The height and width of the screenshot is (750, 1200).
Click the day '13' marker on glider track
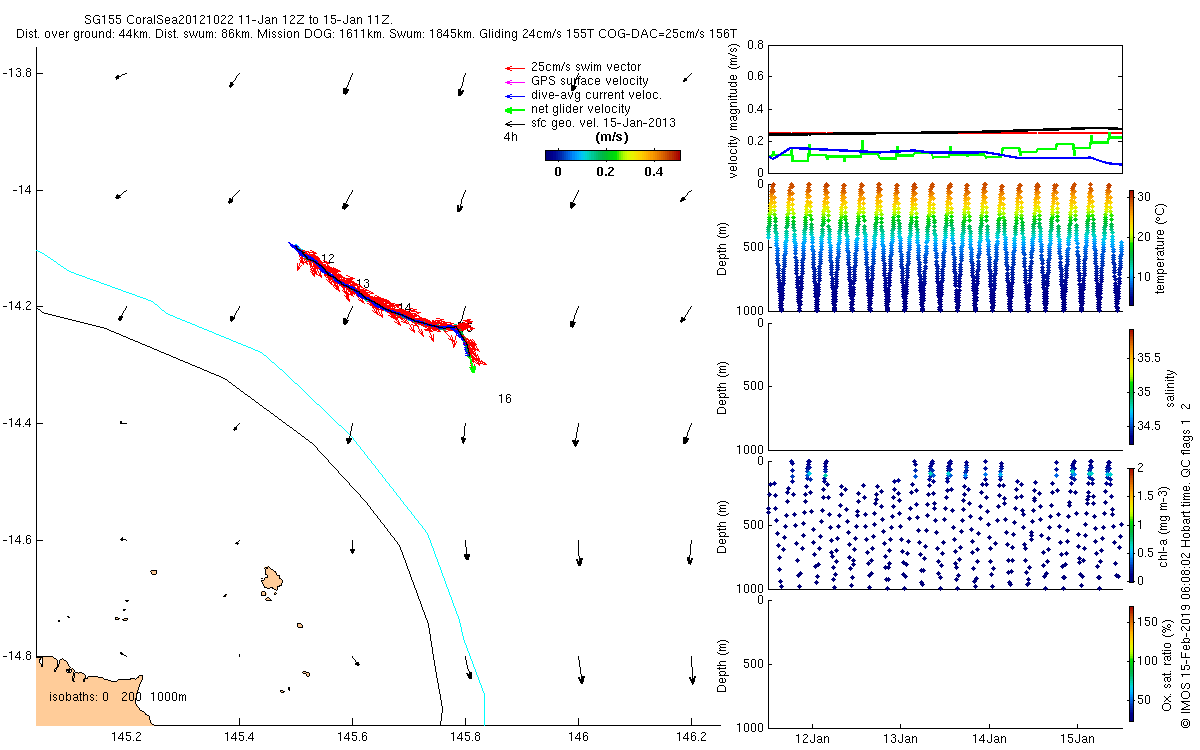point(364,284)
